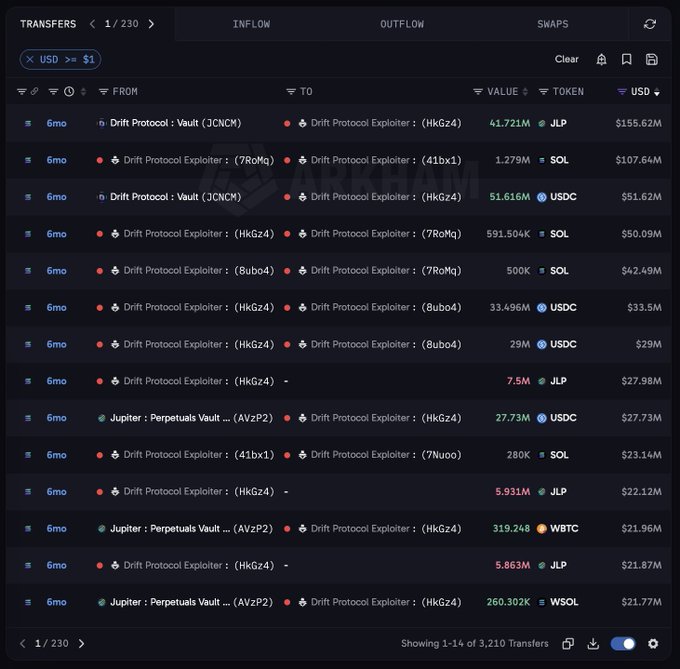The image size is (680, 669).
Task: Click the top page number 1 / 230
Action: click(x=122, y=24)
